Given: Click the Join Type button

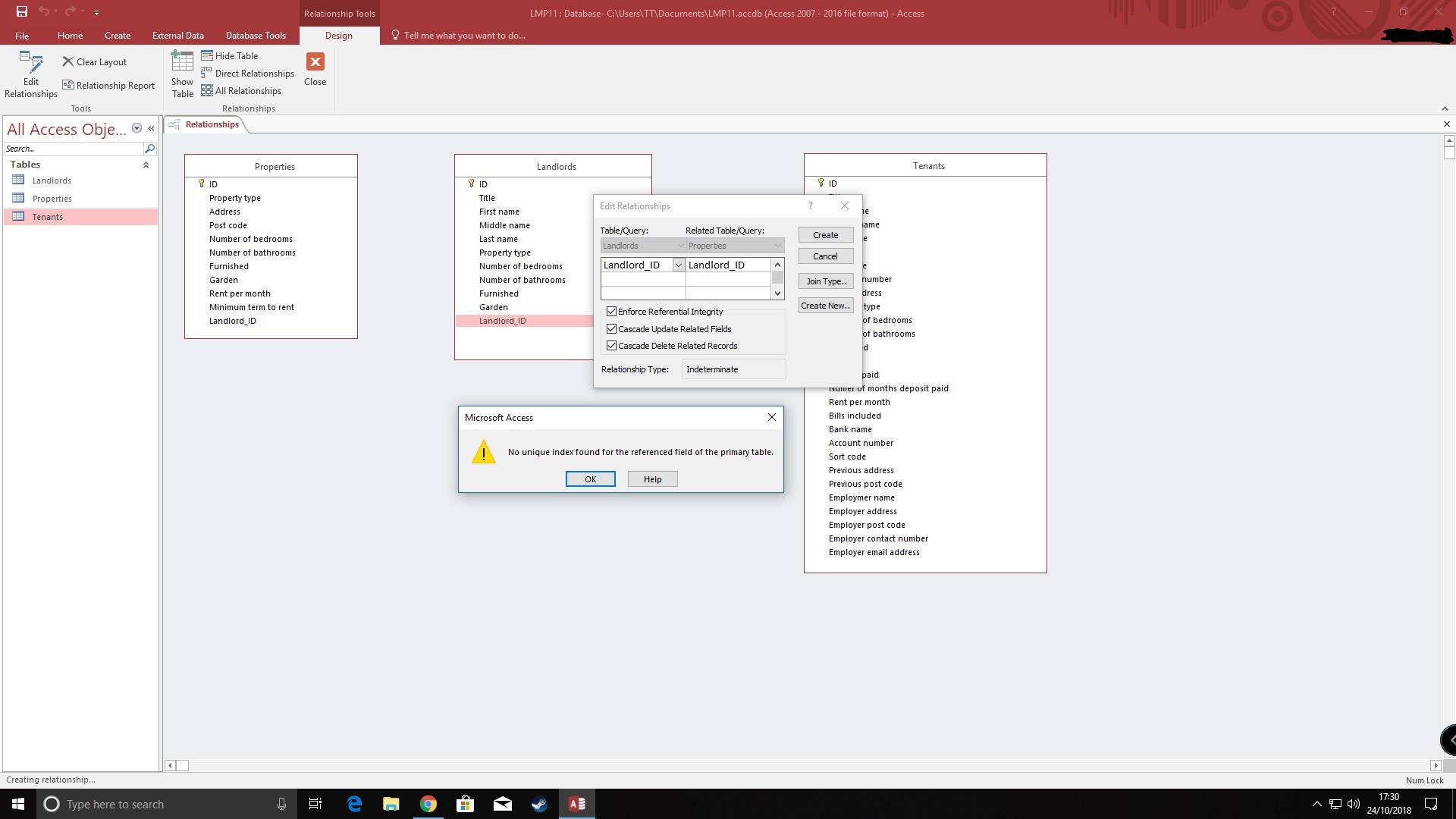Looking at the screenshot, I should (825, 281).
